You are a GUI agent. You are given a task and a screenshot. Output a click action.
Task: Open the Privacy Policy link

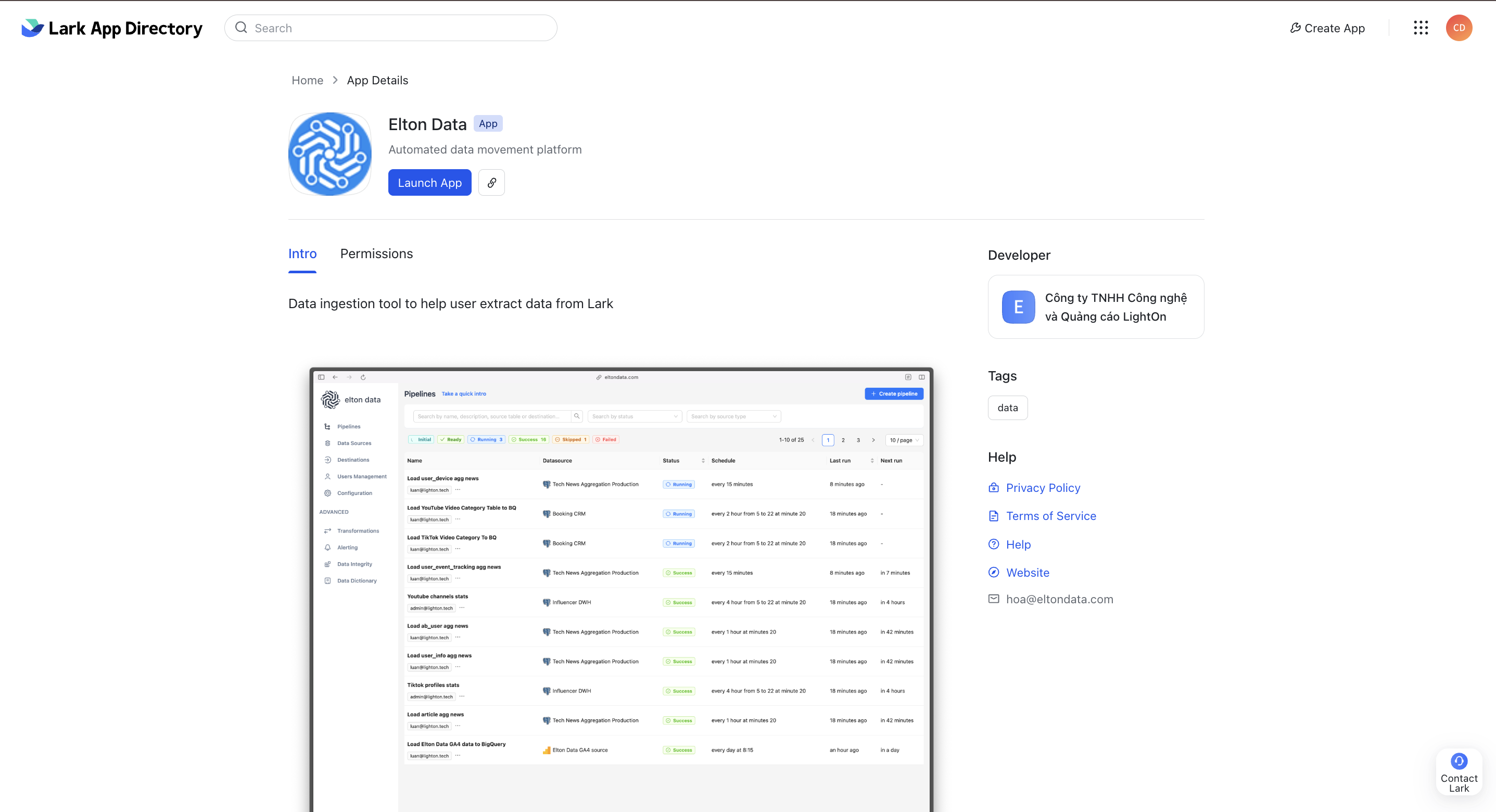(1043, 488)
